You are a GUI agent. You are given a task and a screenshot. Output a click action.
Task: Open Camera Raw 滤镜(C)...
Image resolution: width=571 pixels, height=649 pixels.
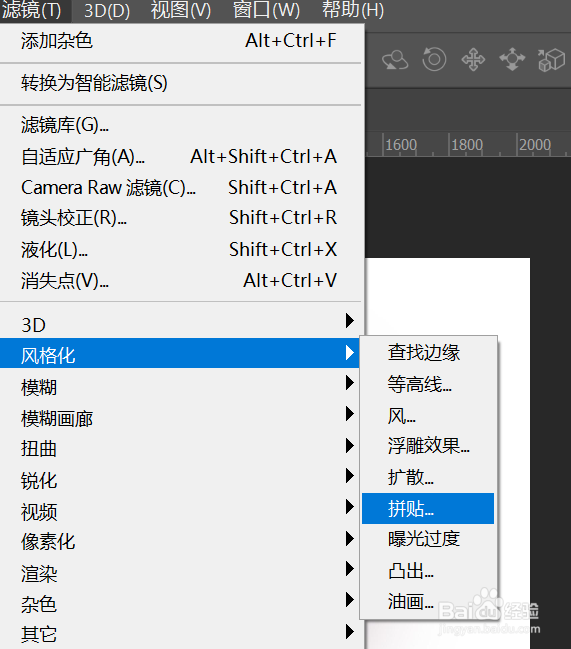[x=181, y=187]
